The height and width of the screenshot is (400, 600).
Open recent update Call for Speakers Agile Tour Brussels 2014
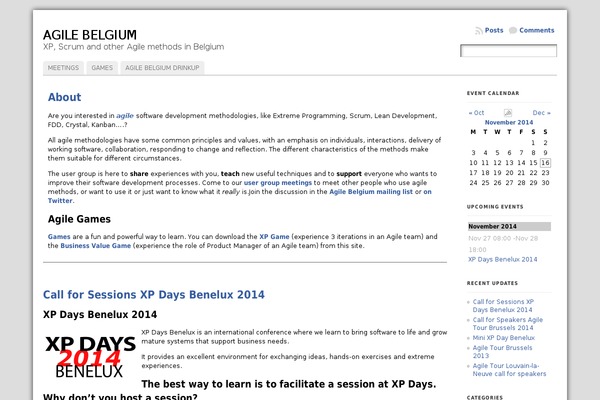point(507,323)
